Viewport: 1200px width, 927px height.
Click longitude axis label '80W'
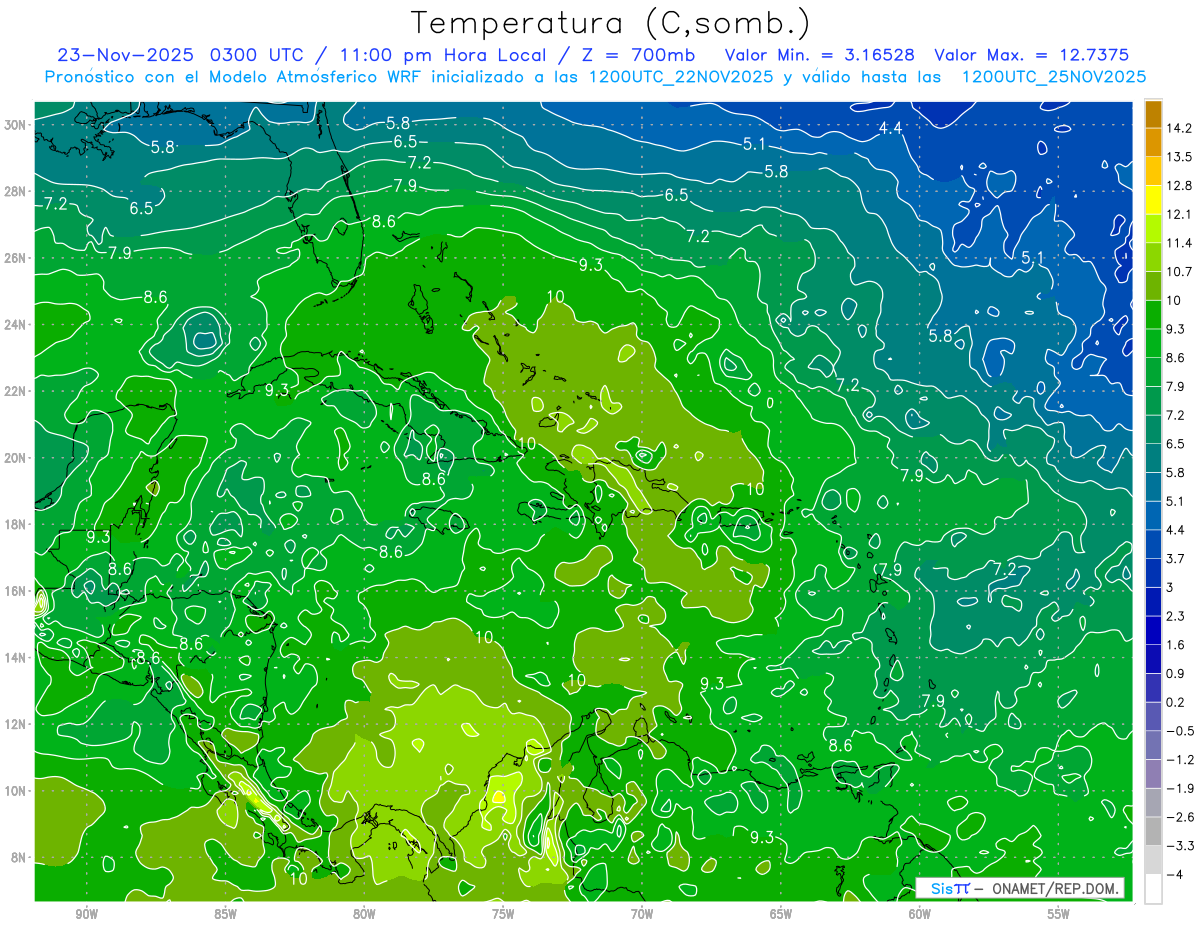point(364,914)
